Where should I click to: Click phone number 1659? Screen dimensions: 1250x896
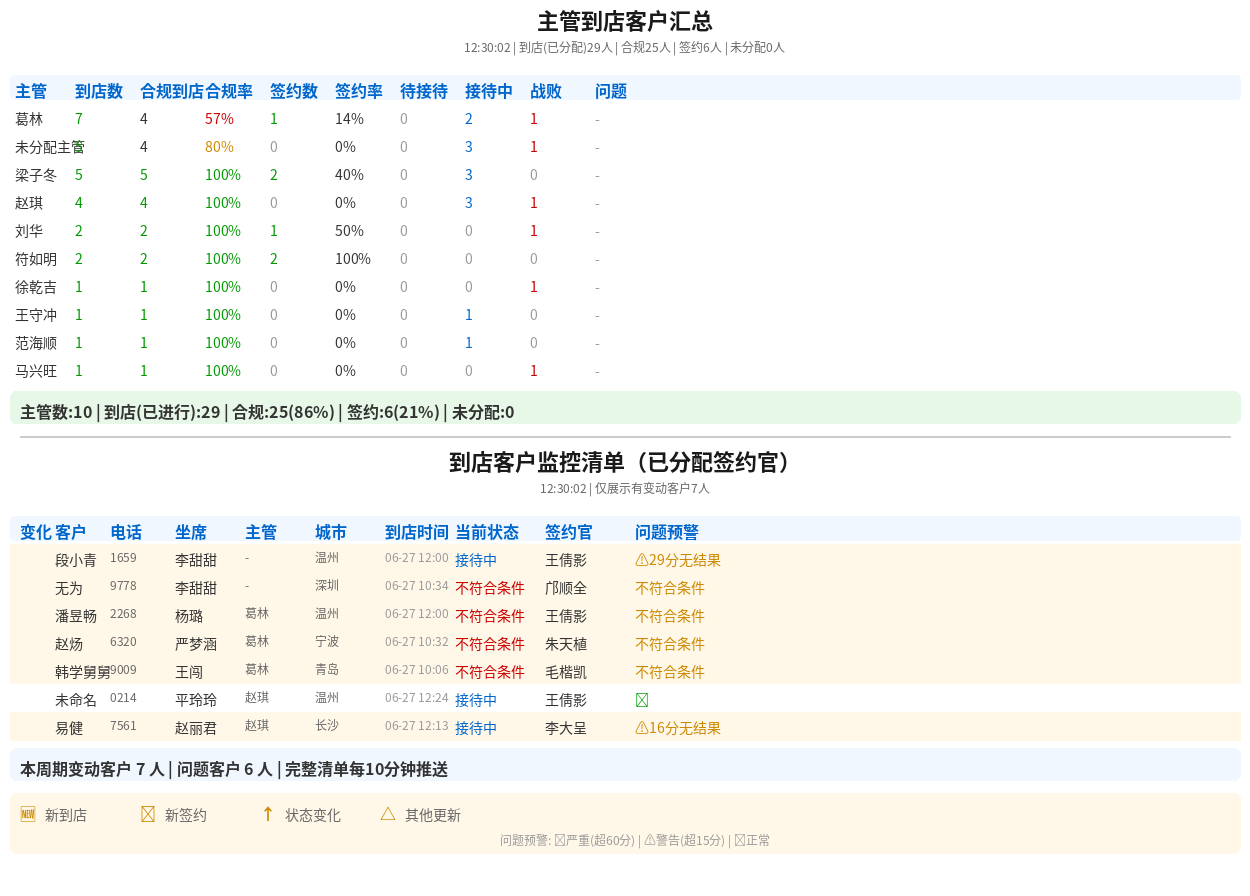click(123, 558)
